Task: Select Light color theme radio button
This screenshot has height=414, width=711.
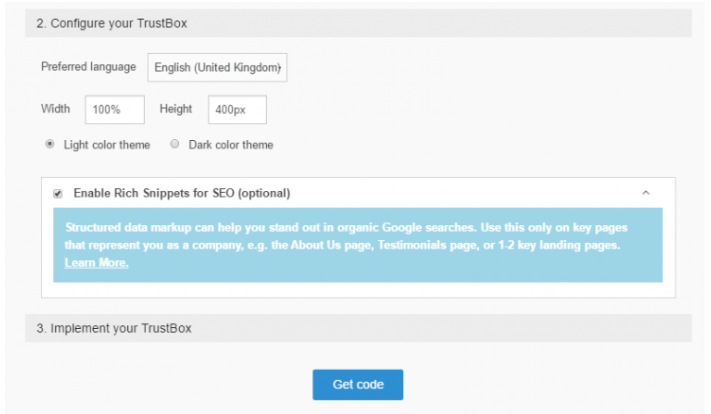Action: point(50,144)
